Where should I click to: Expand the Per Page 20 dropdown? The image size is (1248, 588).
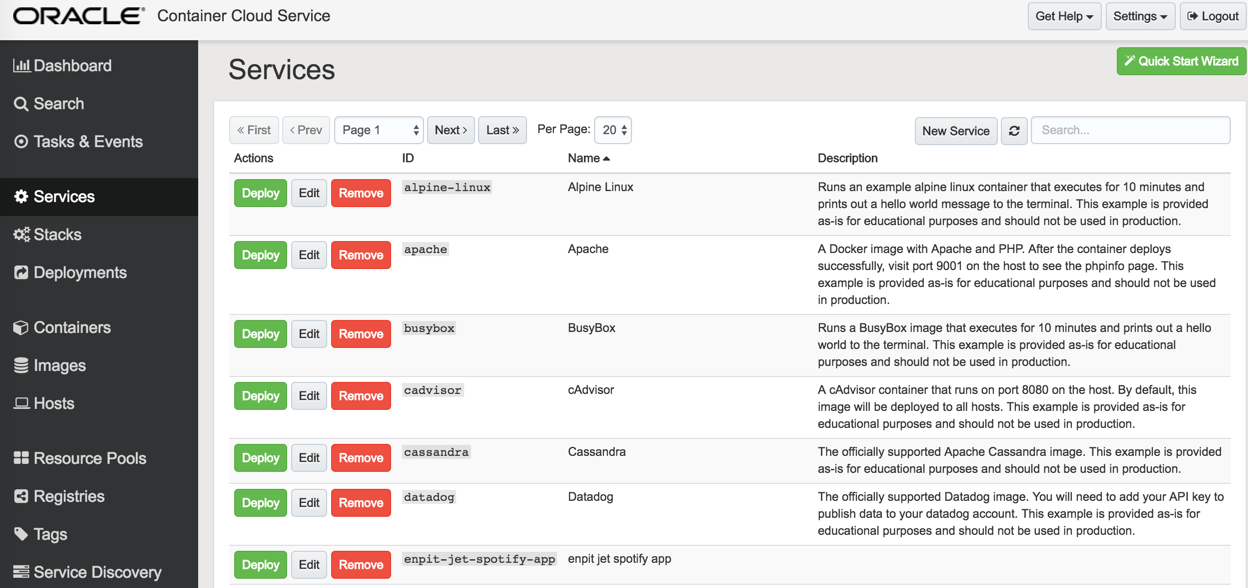(x=613, y=130)
